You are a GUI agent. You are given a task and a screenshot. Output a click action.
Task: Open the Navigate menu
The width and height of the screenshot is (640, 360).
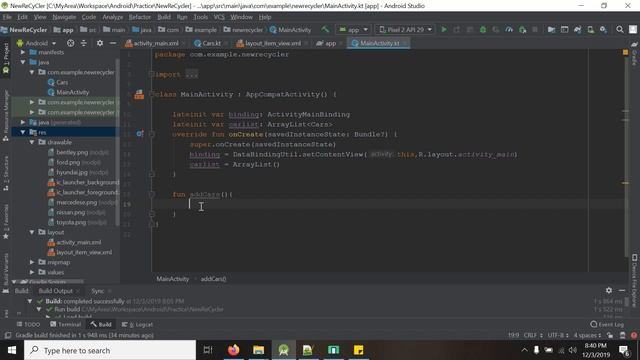tap(64, 17)
